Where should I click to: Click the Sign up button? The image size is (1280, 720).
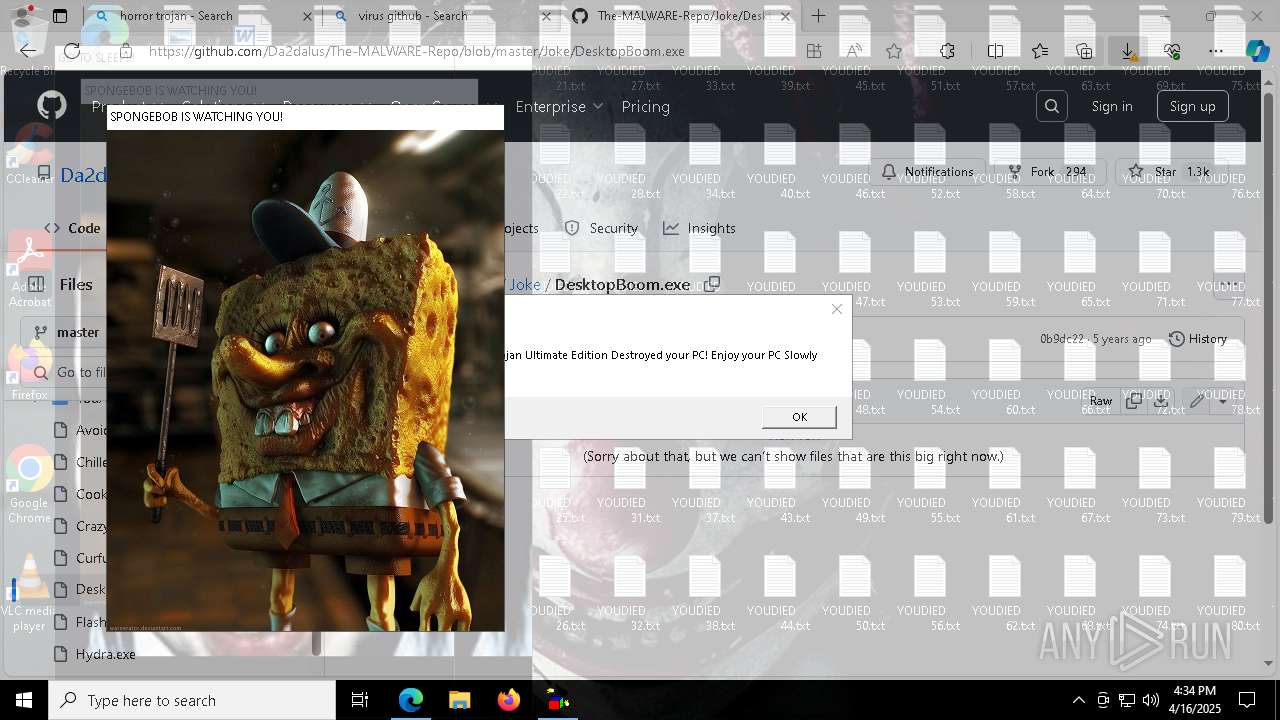tap(1192, 106)
